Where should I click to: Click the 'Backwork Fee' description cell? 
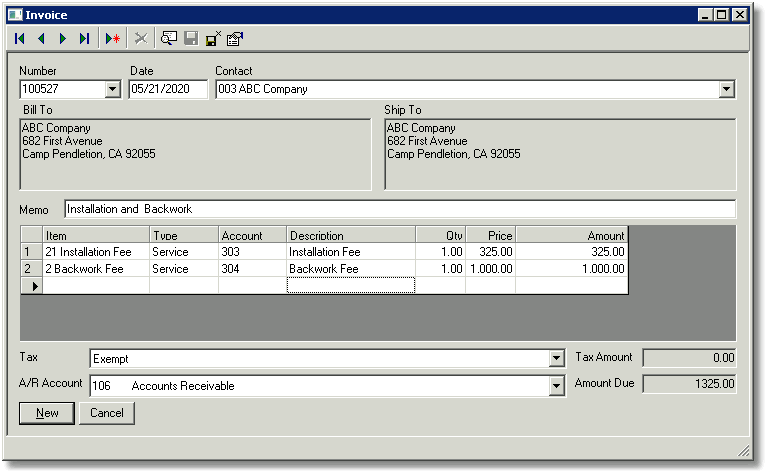tap(351, 268)
